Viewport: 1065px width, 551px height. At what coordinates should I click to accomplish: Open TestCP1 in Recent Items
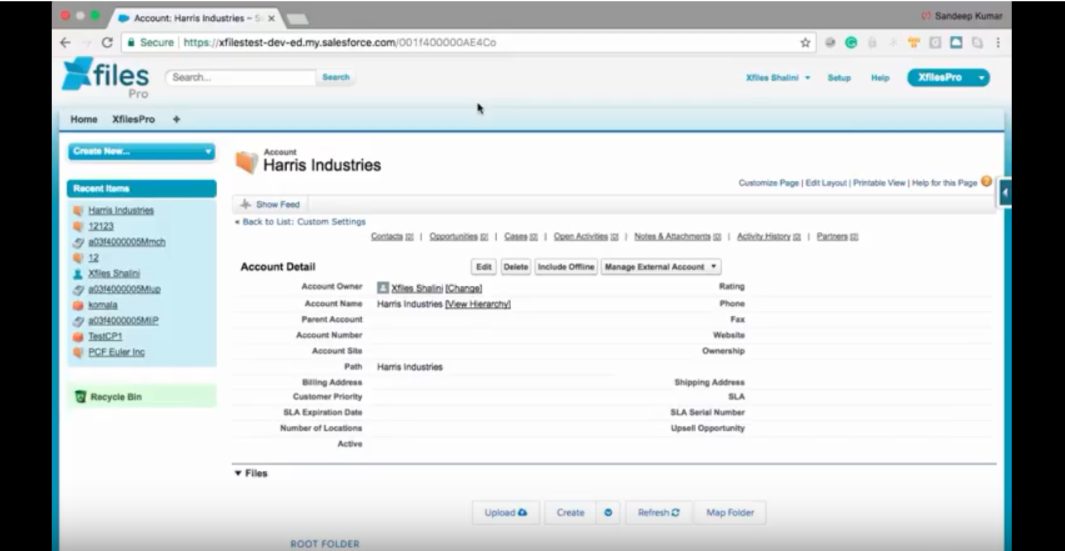click(105, 336)
